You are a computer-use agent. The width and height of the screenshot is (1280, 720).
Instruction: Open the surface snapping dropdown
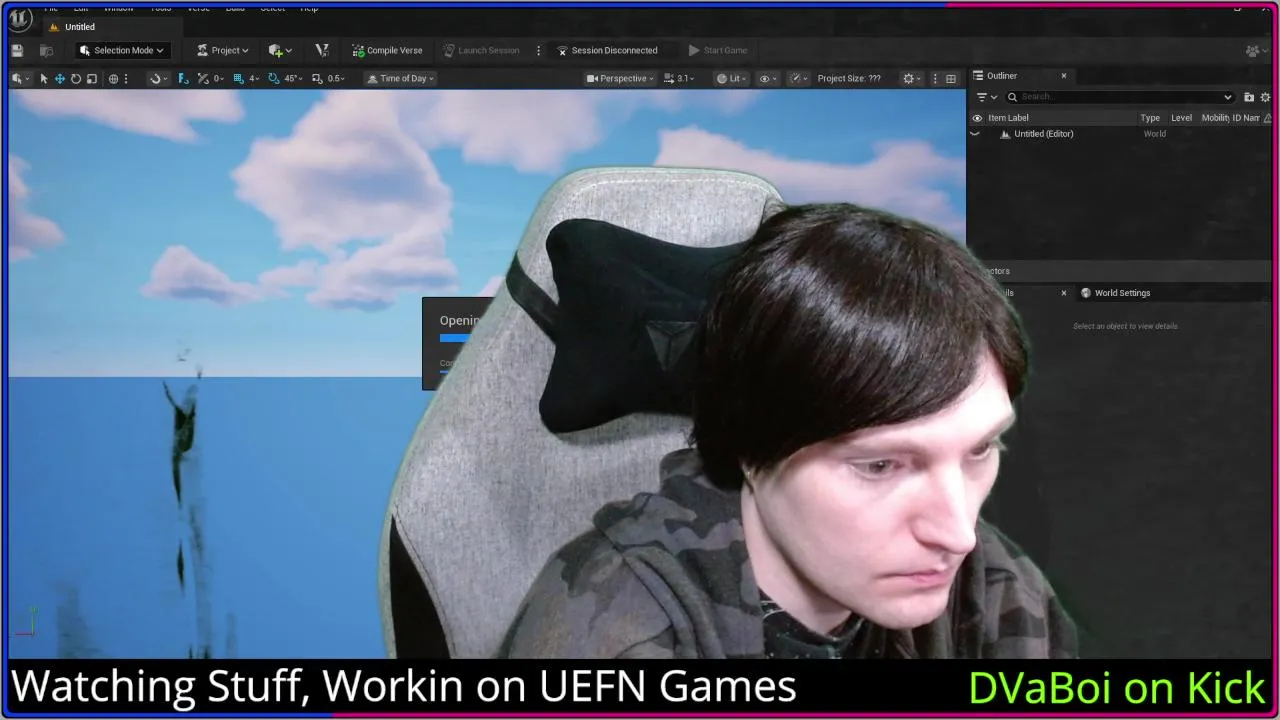[157, 78]
